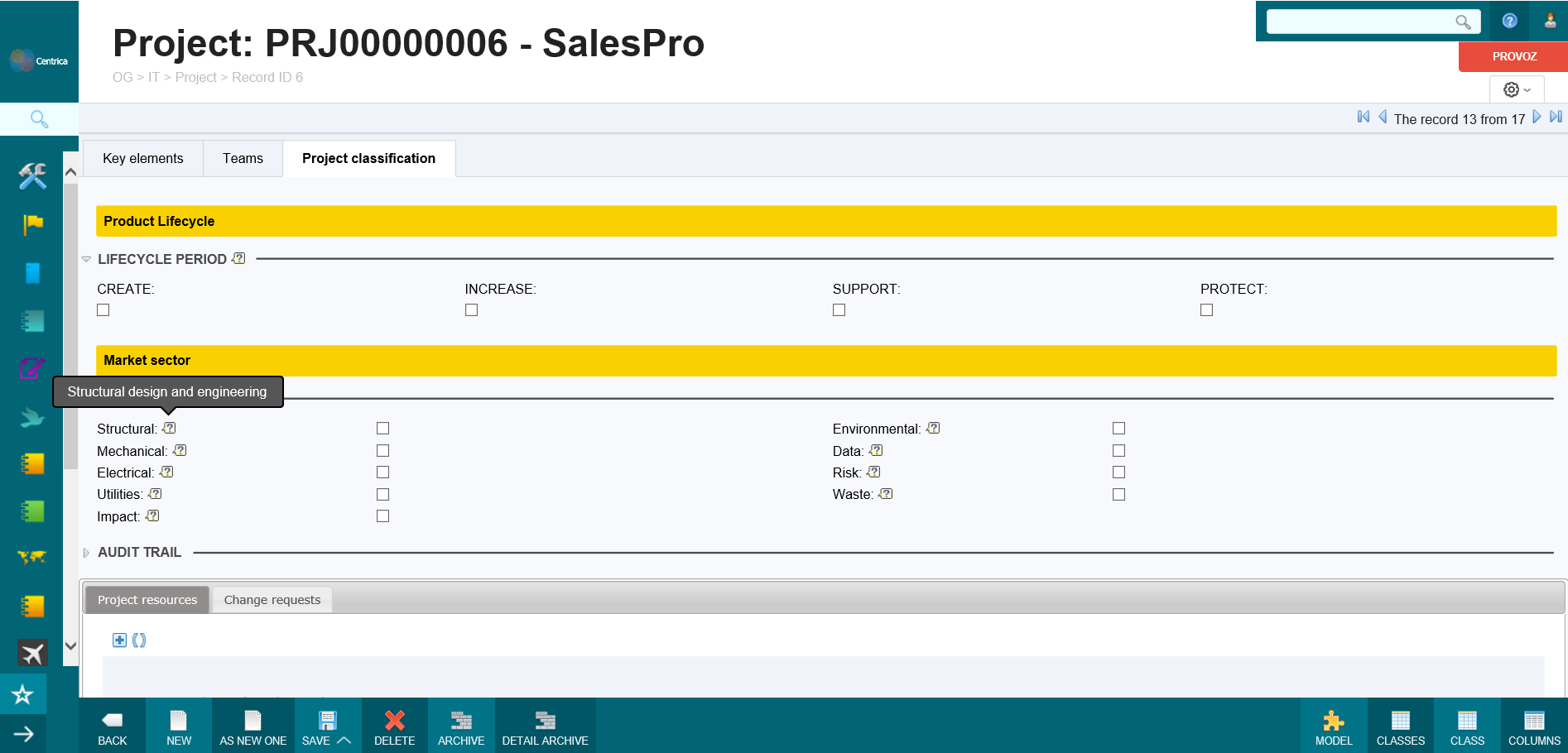Click the Centrica logo
The image size is (1568, 753).
pyautogui.click(x=39, y=60)
